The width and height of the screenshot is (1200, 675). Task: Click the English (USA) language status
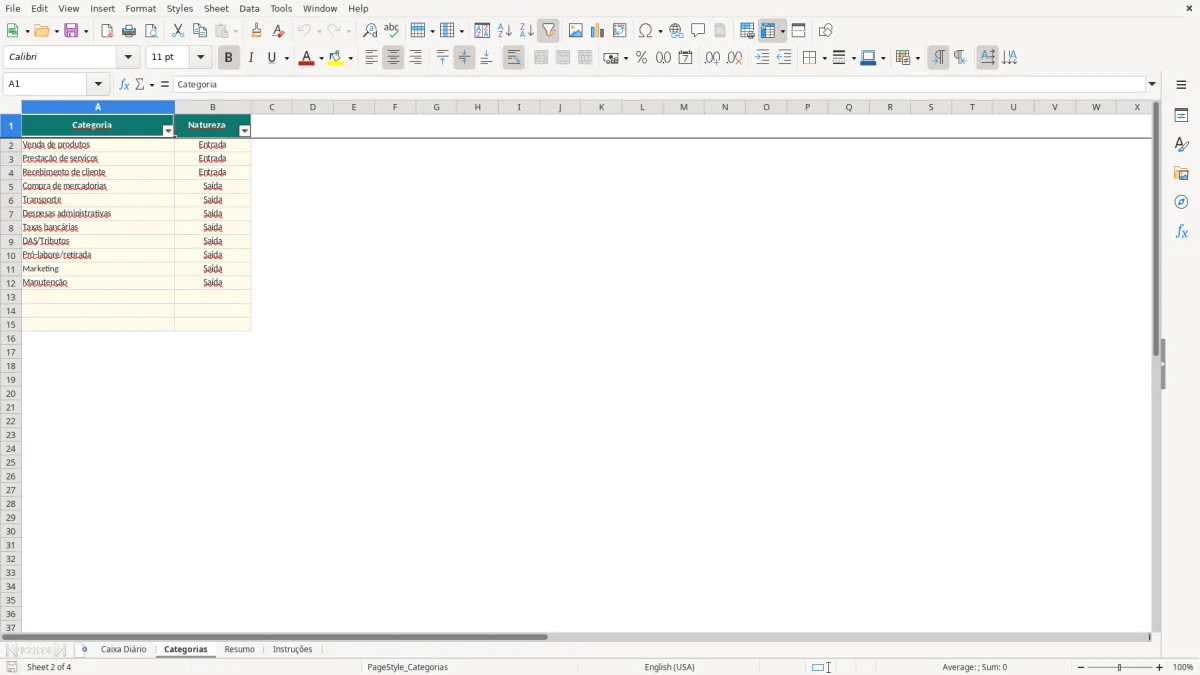click(669, 667)
